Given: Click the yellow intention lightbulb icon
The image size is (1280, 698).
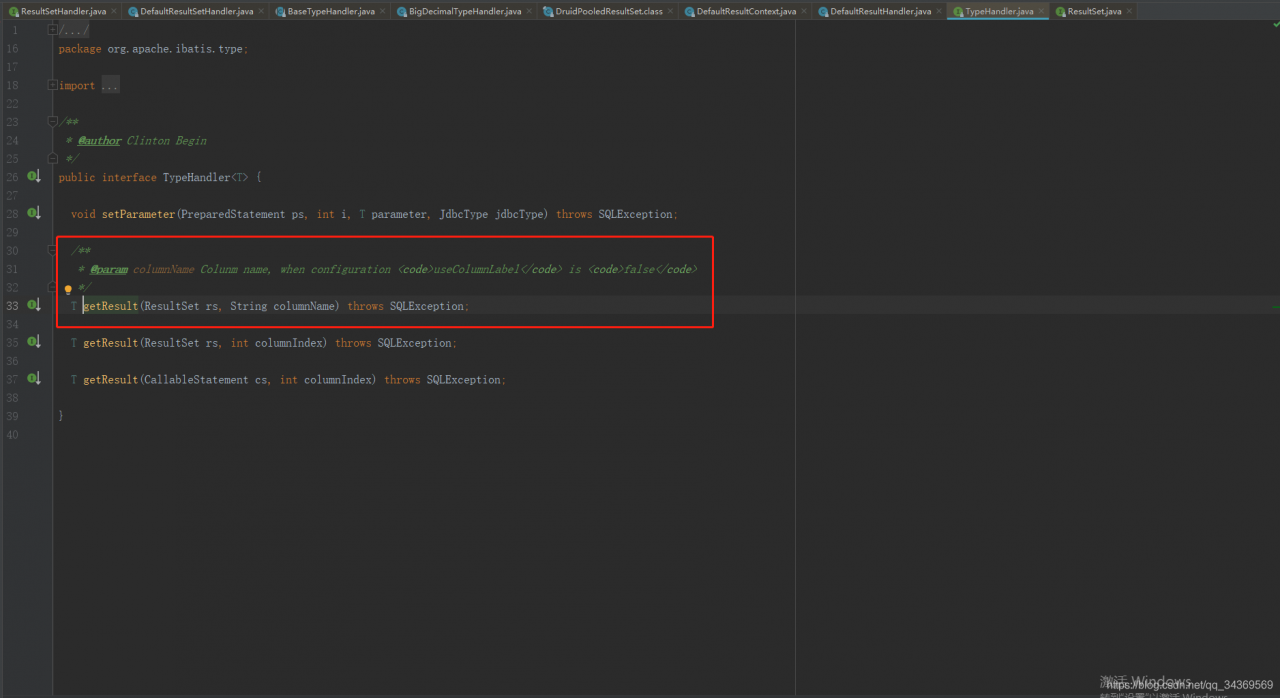Looking at the screenshot, I should pos(68,289).
